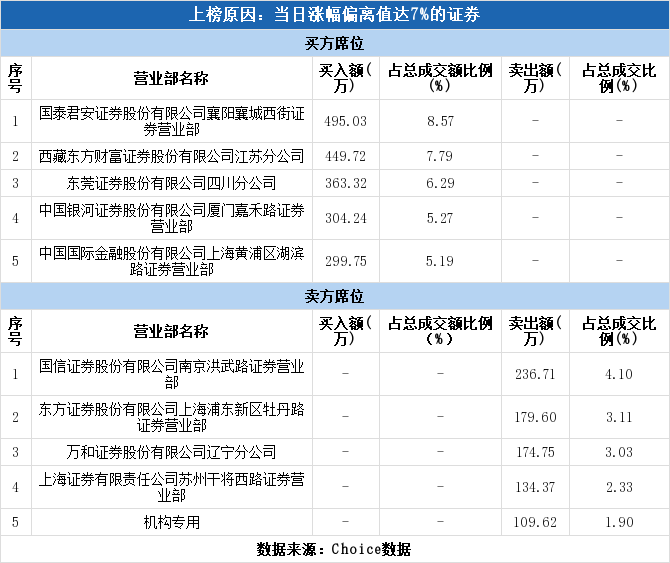Click the 卖方席位 section header
The image size is (670, 563).
coord(335,296)
